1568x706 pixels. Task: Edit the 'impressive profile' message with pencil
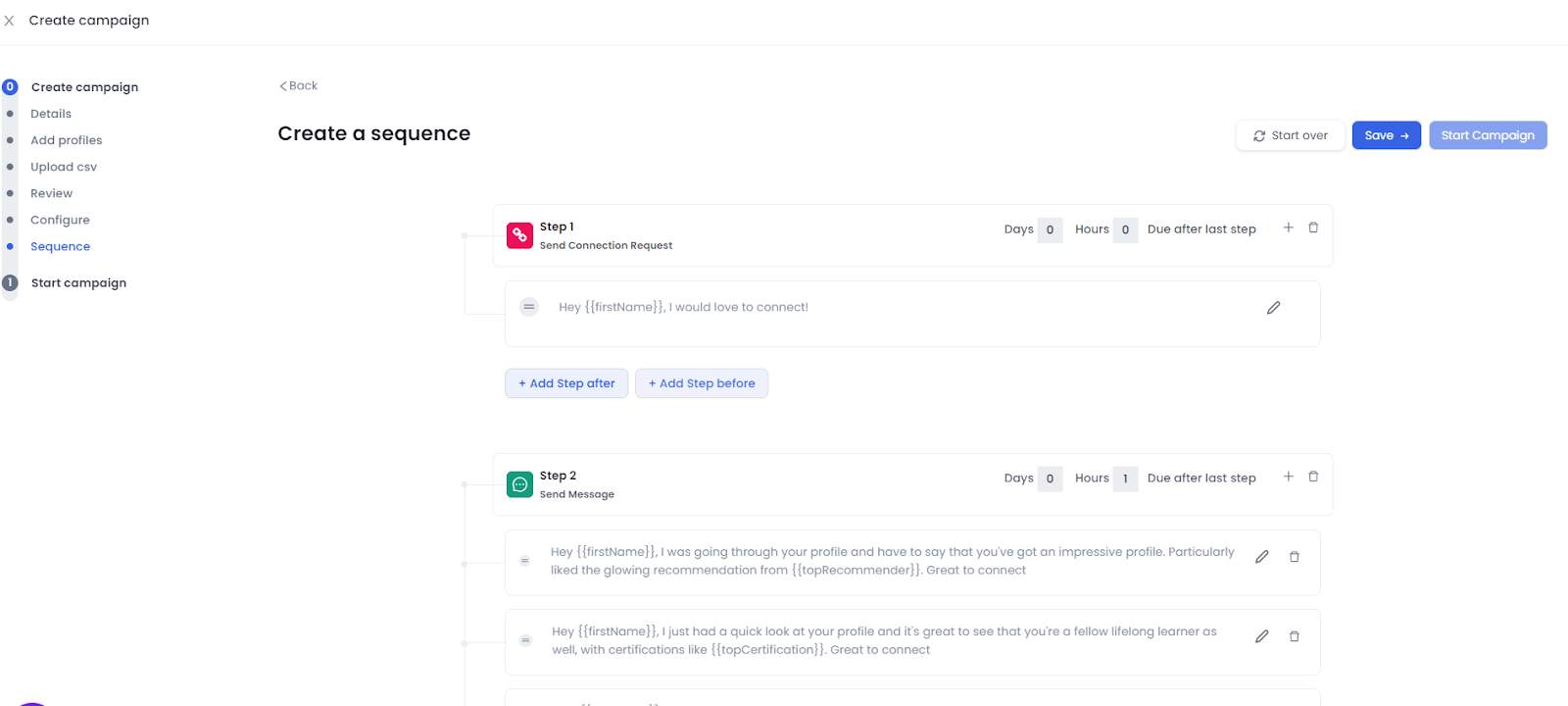[x=1262, y=557]
